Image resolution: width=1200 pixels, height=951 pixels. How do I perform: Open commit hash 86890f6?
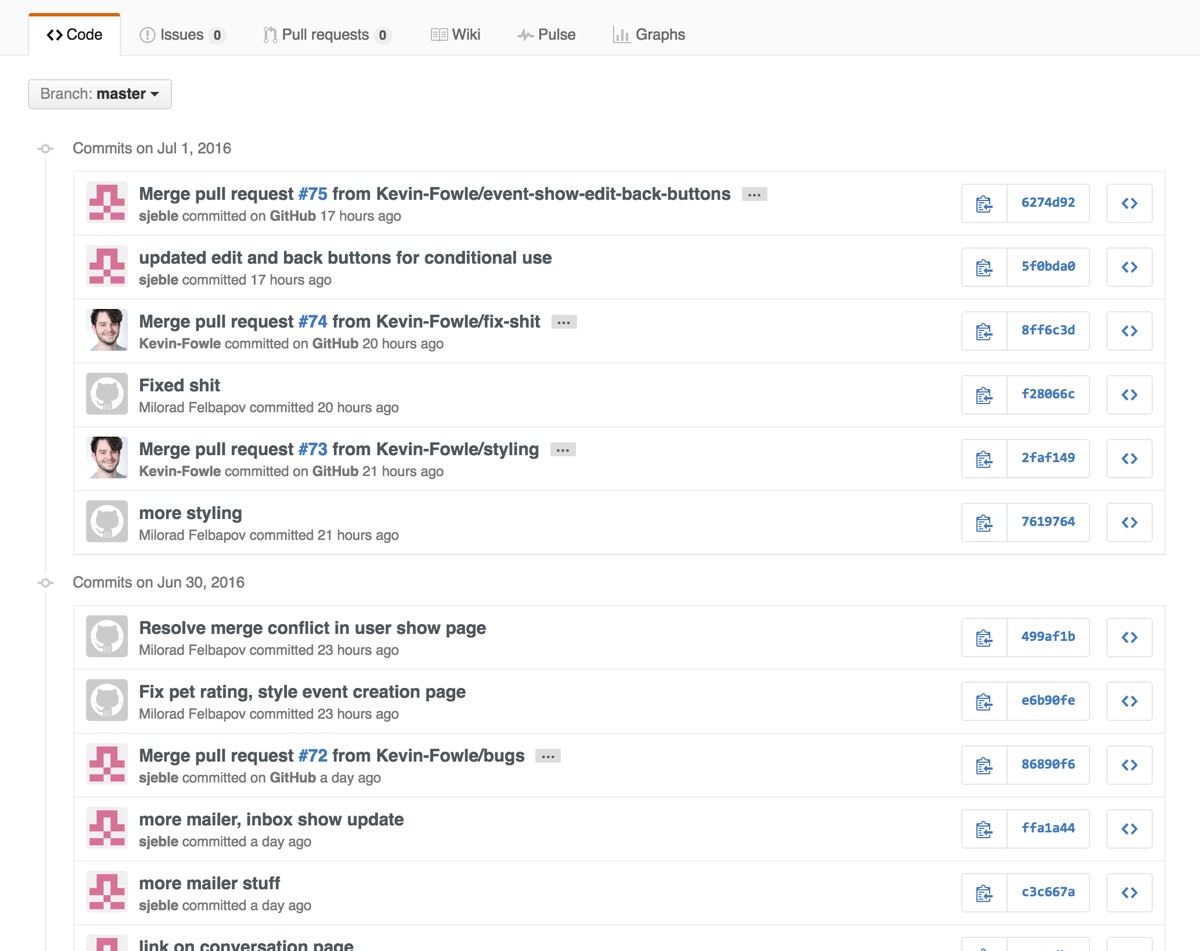click(x=1048, y=764)
